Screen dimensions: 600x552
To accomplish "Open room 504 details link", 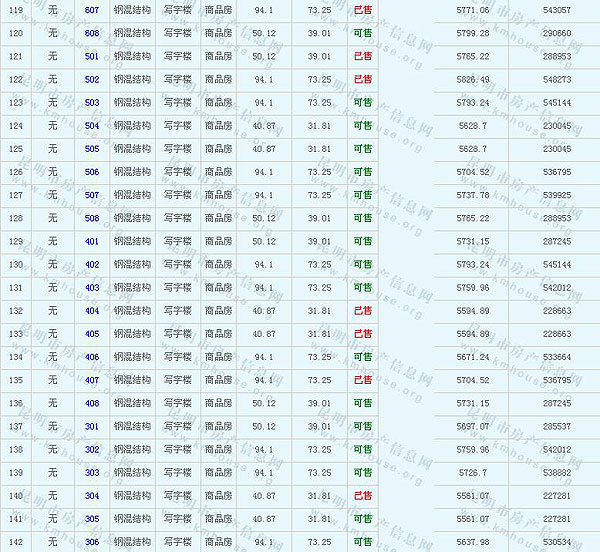I will point(92,126).
